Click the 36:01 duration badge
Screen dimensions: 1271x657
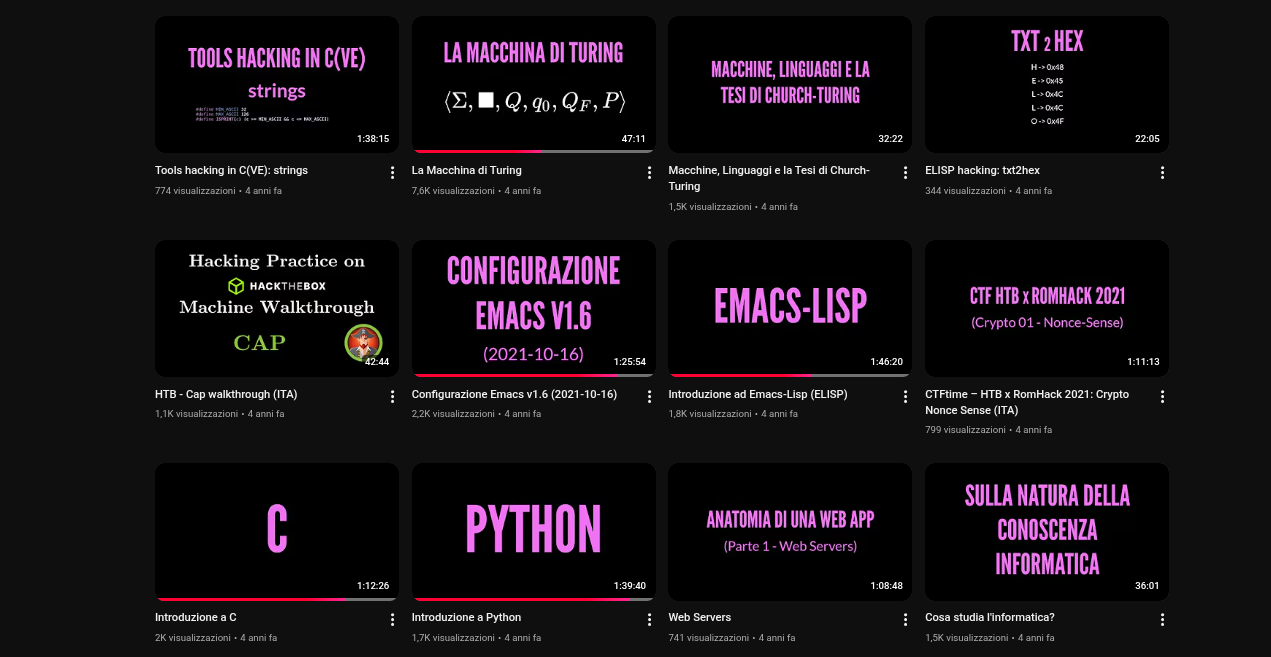pyautogui.click(x=1147, y=586)
